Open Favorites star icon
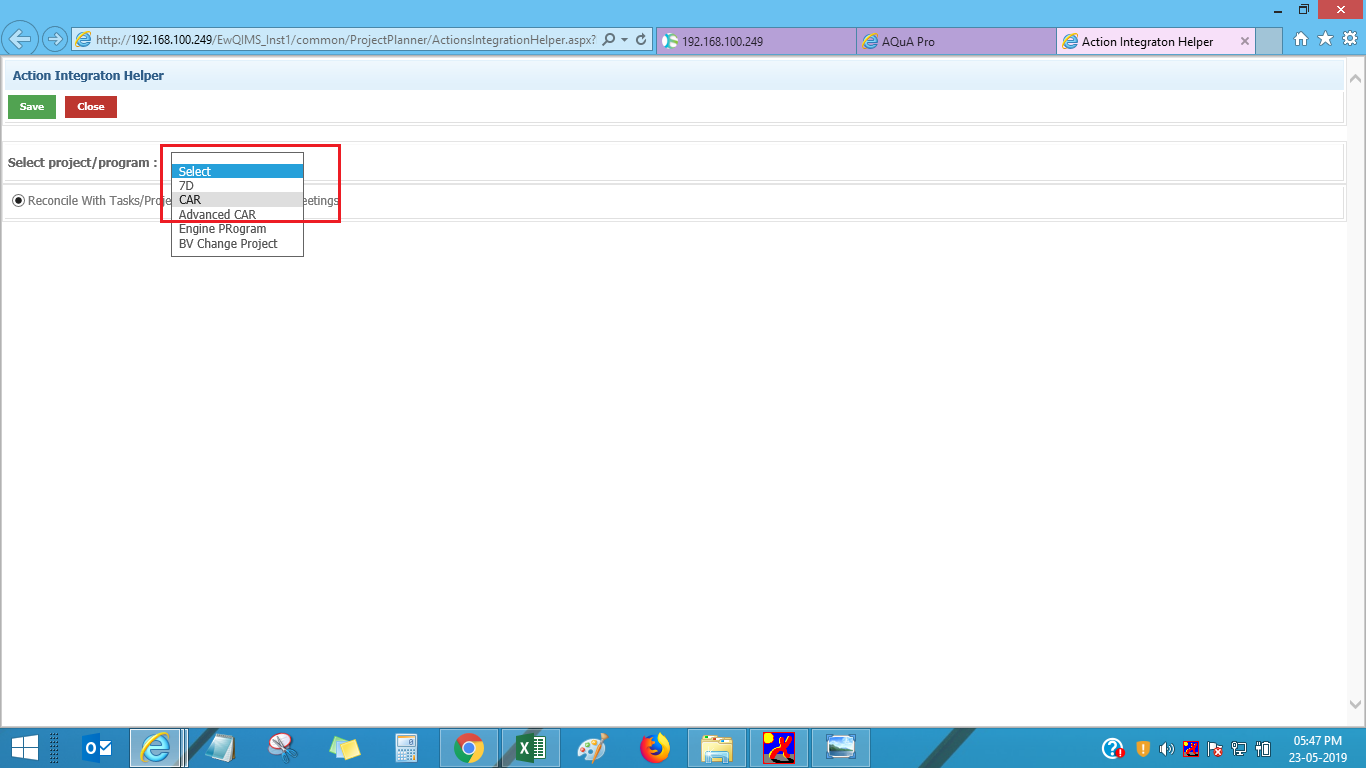 [1325, 39]
